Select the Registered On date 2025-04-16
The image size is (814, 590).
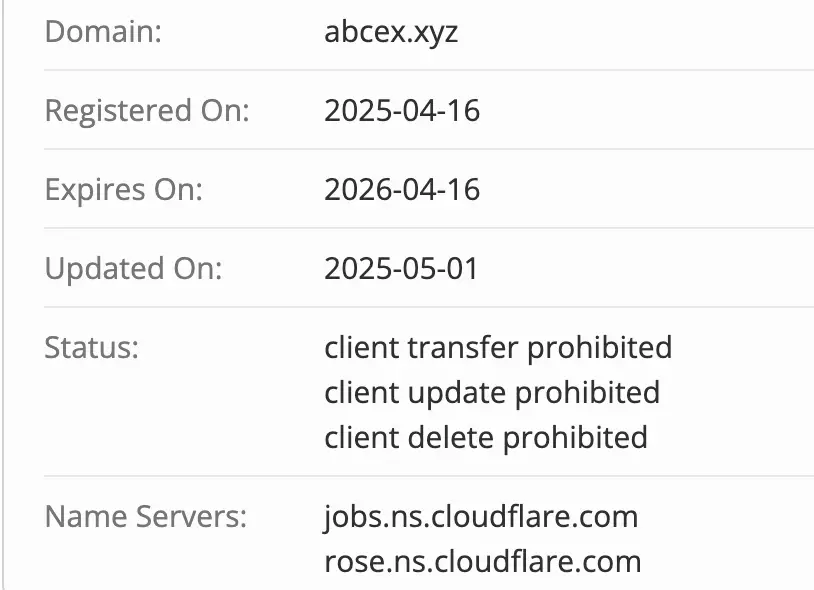[402, 111]
